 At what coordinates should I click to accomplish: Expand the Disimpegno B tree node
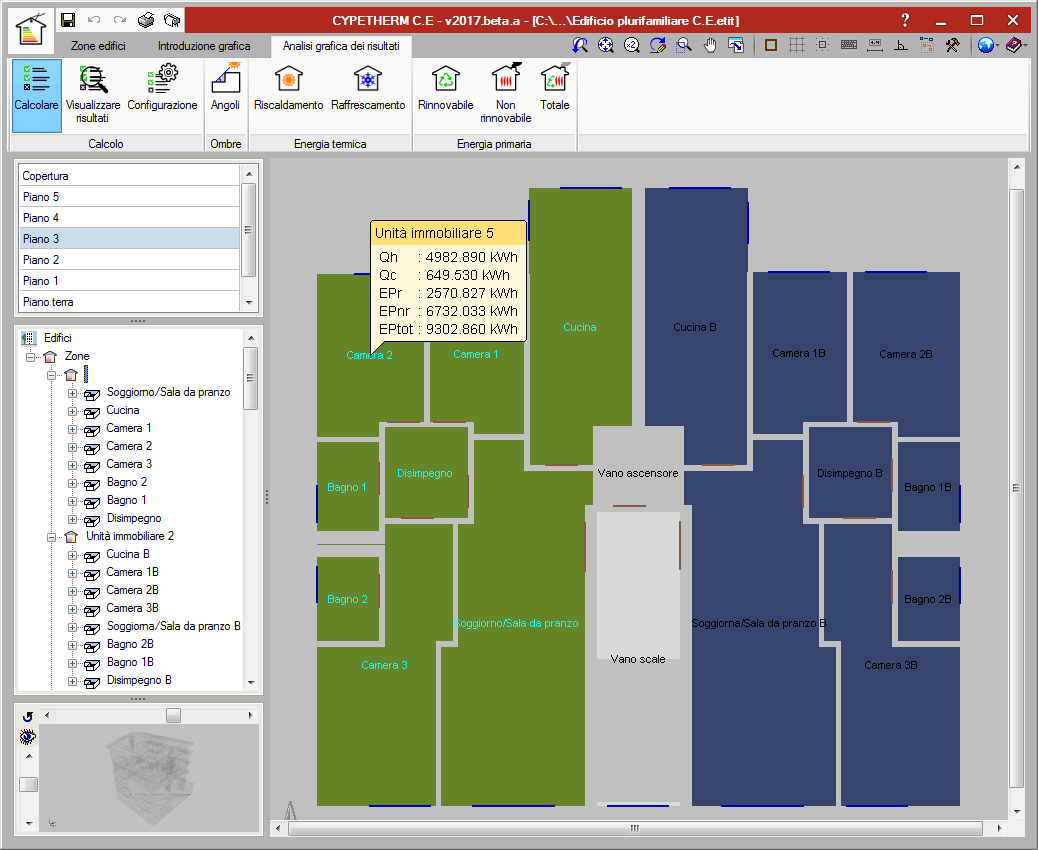72,681
